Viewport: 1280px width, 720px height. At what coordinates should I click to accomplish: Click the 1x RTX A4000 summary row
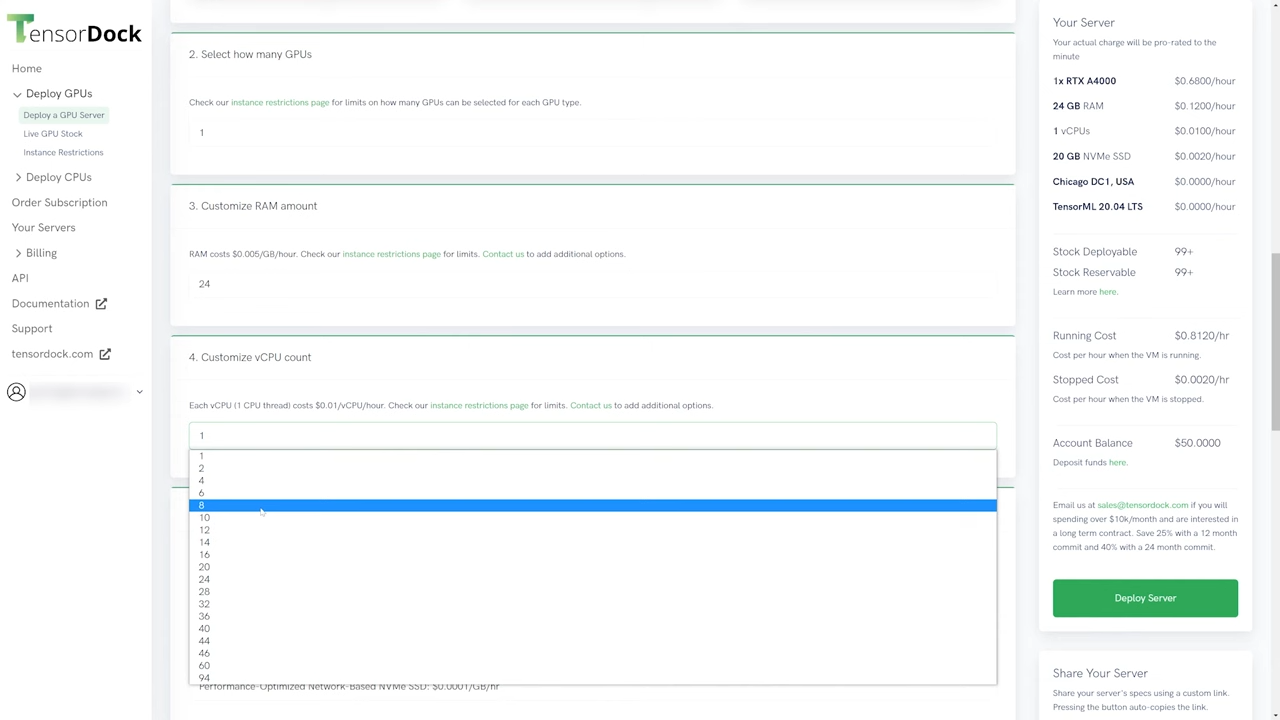pyautogui.click(x=1144, y=81)
